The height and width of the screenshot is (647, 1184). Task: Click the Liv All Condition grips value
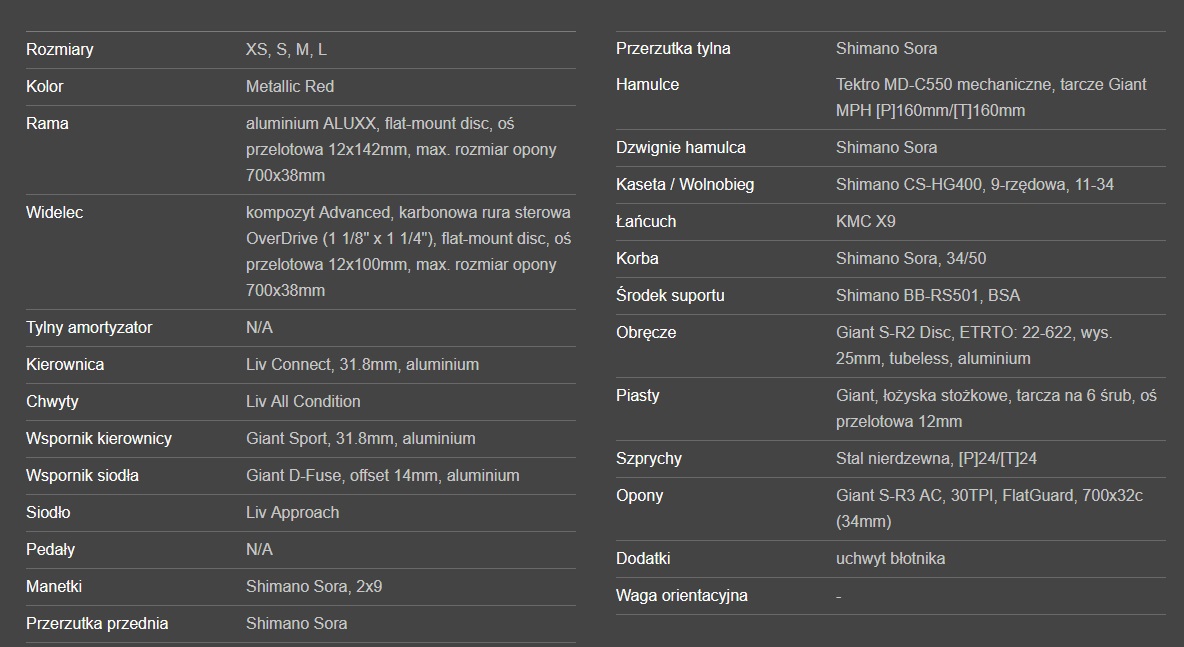[303, 402]
